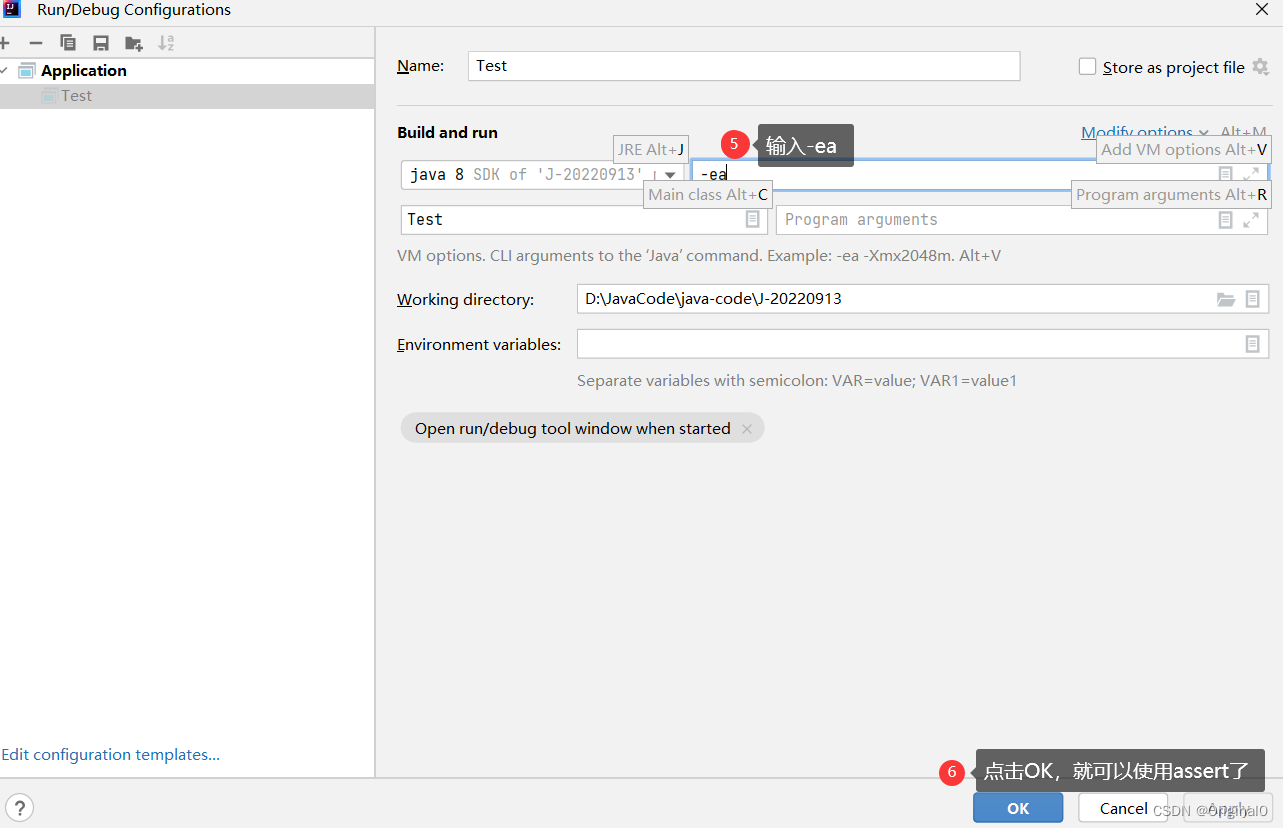The height and width of the screenshot is (828, 1283).
Task: Click the Working directory path field
Action: click(923, 299)
